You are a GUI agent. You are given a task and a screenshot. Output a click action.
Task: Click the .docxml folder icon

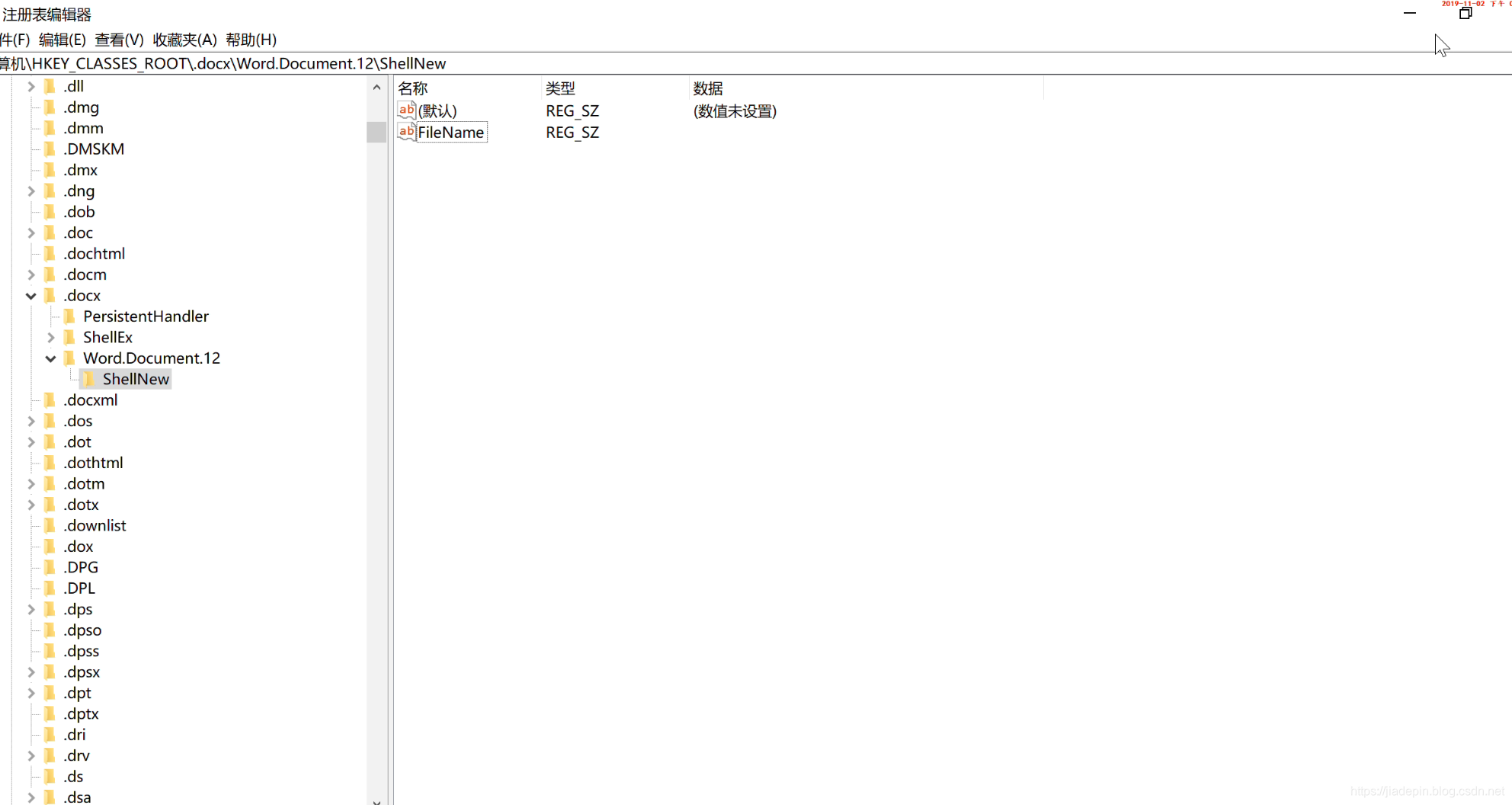(x=50, y=400)
